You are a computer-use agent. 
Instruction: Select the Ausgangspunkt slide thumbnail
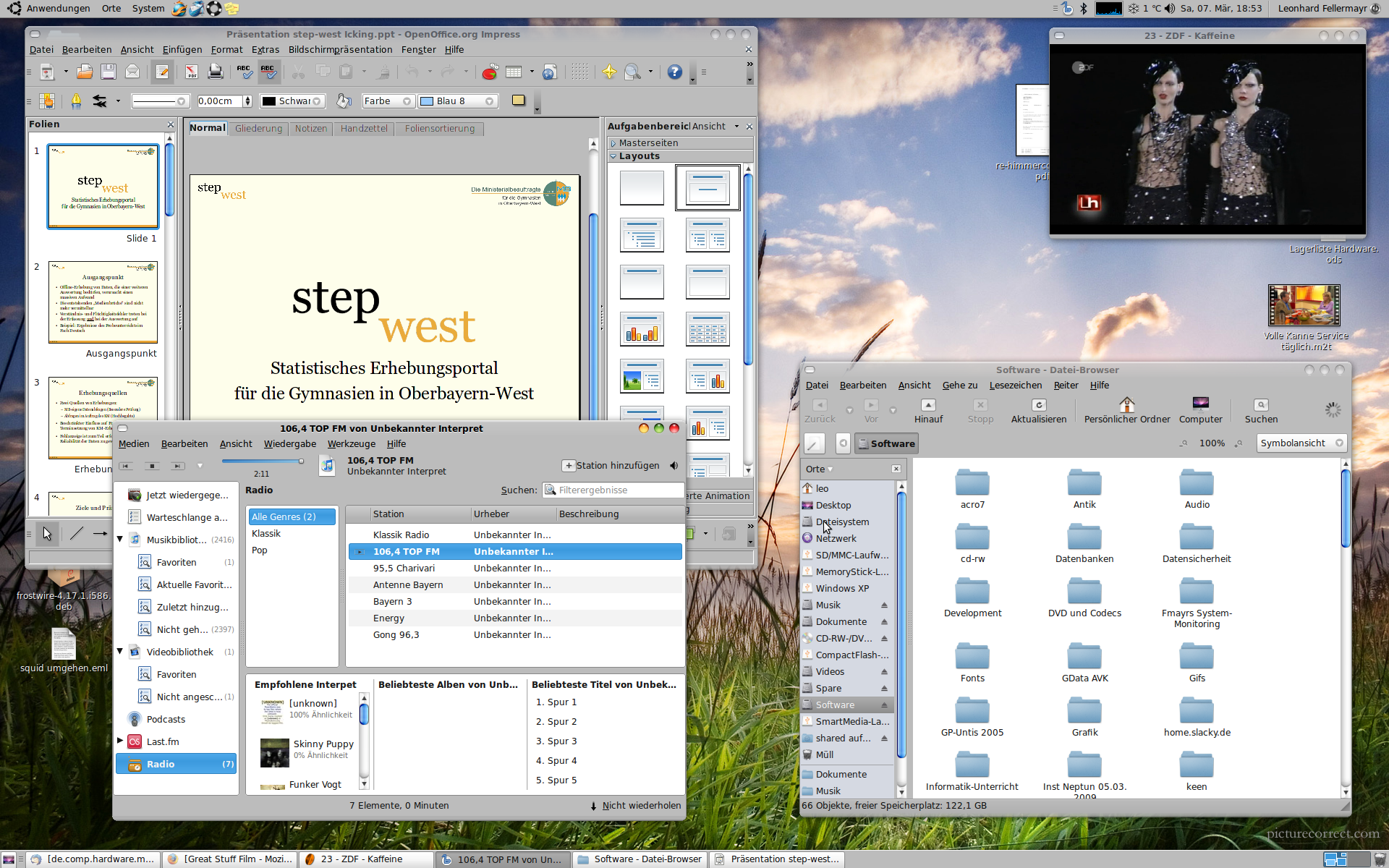click(103, 302)
